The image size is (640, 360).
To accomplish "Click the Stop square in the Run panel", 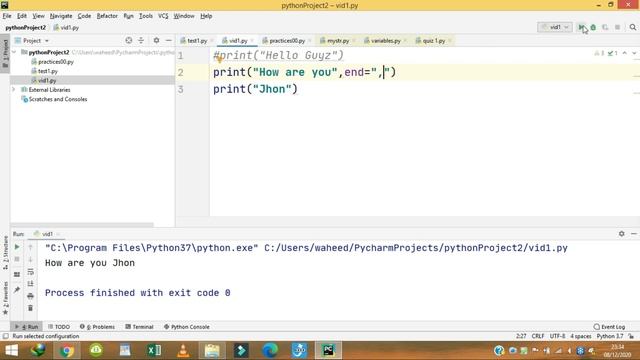I will pyautogui.click(x=17, y=259).
